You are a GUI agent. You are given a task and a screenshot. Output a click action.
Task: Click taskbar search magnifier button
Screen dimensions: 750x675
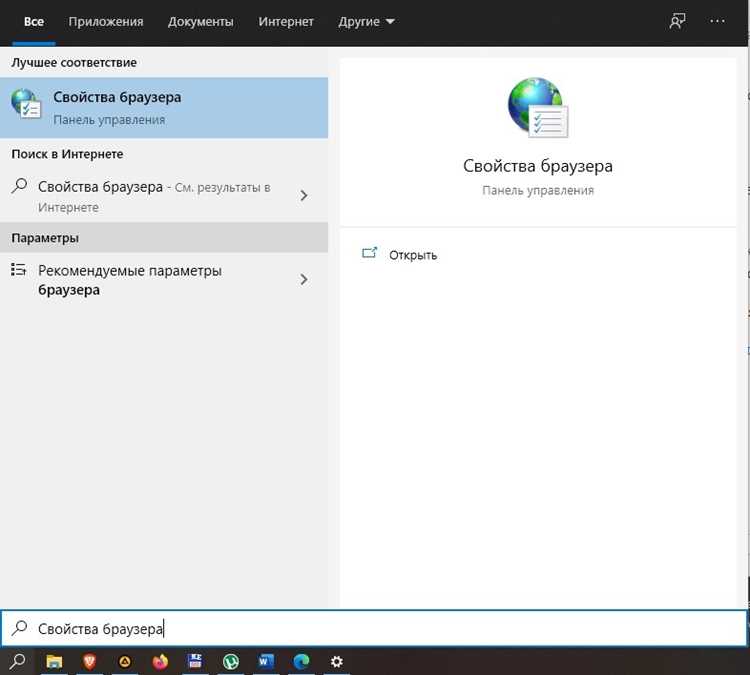click(x=17, y=662)
